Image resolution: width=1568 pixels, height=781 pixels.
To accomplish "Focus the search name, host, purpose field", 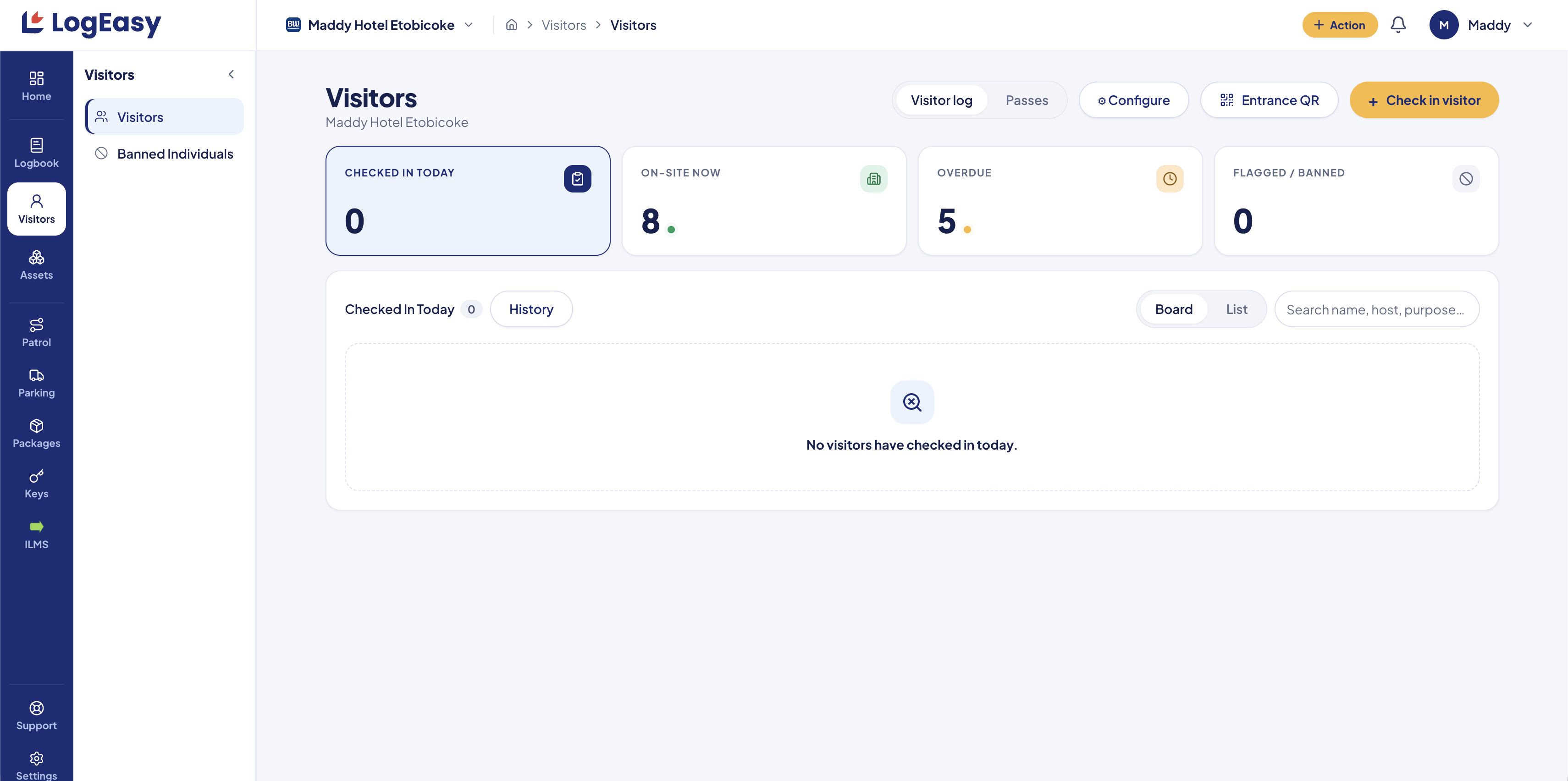I will click(x=1376, y=309).
